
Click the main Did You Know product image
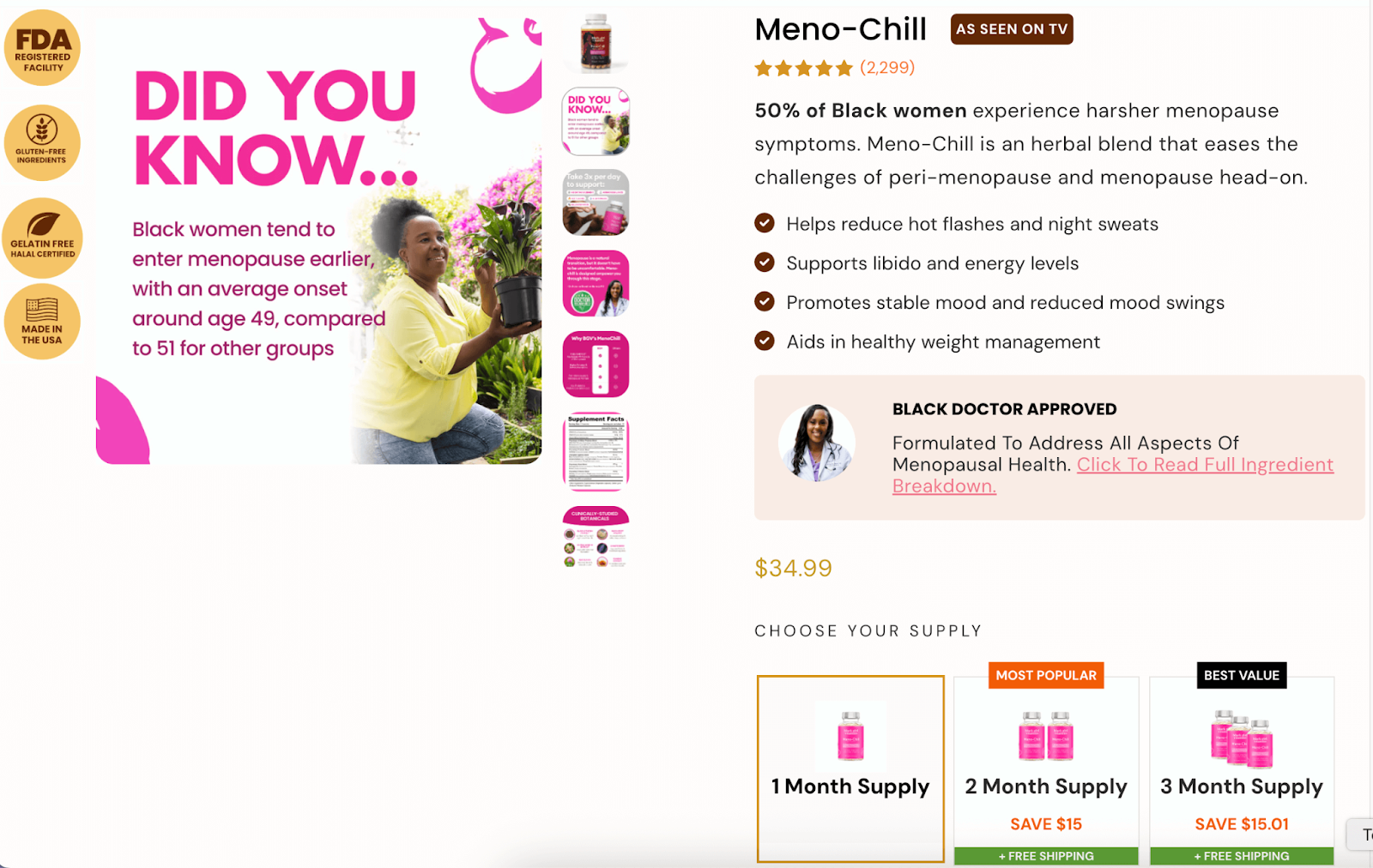pos(318,241)
